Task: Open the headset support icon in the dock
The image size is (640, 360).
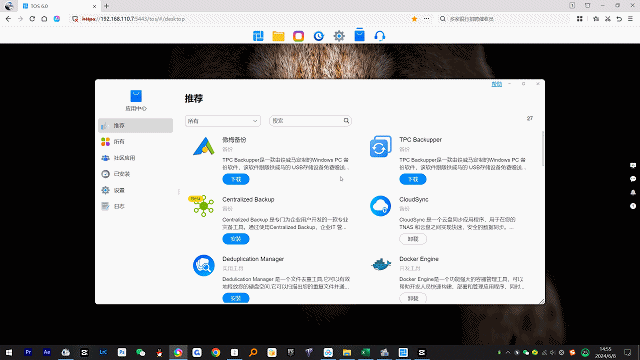Action: [380, 36]
